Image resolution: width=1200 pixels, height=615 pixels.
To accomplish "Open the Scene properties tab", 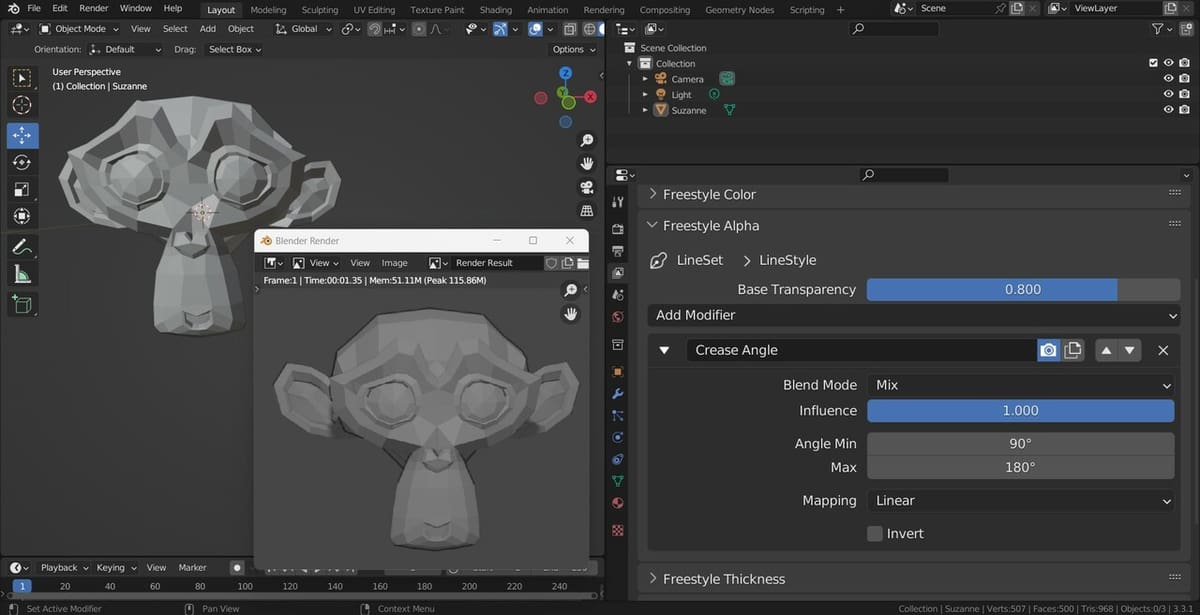I will point(618,295).
